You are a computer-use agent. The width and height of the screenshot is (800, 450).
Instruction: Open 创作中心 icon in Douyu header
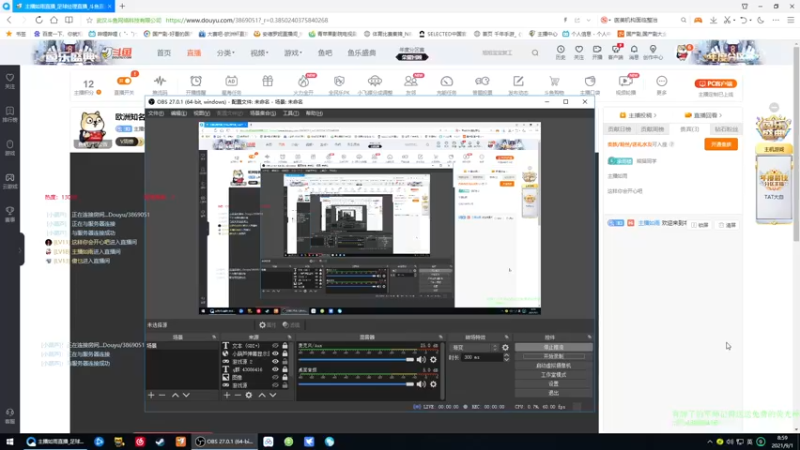click(x=653, y=52)
